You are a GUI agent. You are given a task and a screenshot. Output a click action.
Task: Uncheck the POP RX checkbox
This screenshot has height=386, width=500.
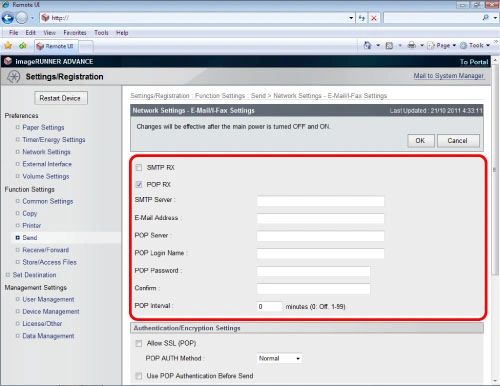pyautogui.click(x=139, y=184)
